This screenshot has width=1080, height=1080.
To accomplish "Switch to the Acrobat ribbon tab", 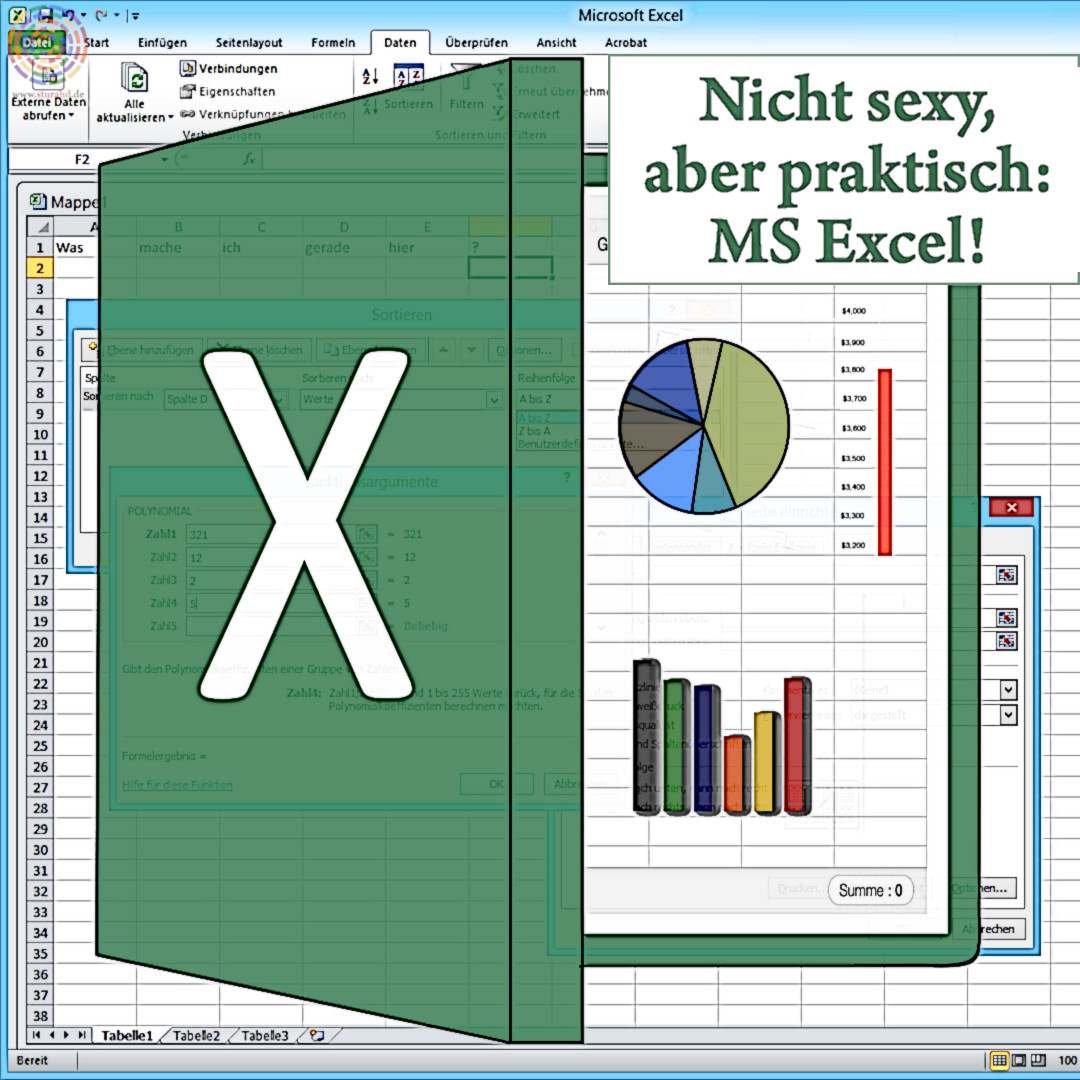I will [x=626, y=43].
